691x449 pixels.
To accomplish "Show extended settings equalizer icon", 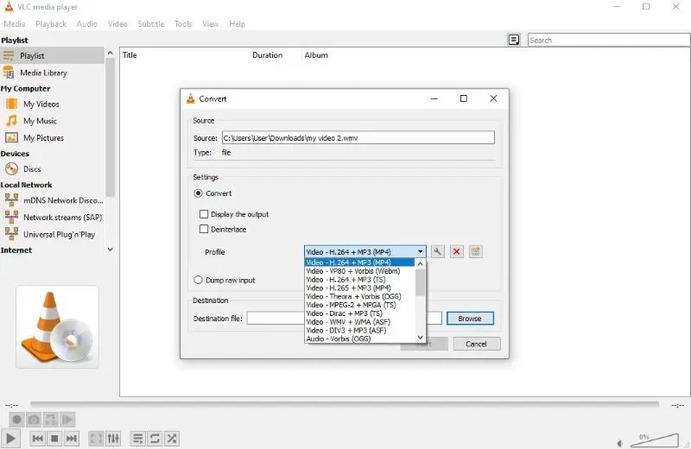I will coord(113,438).
